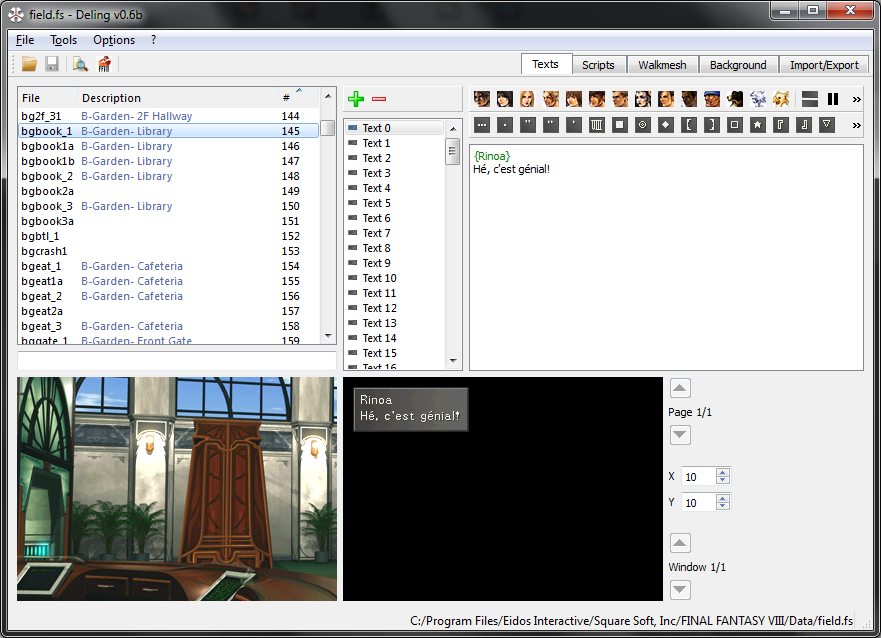Select Text 5 in the text list
Viewport: 881px width, 638px height.
[x=396, y=203]
